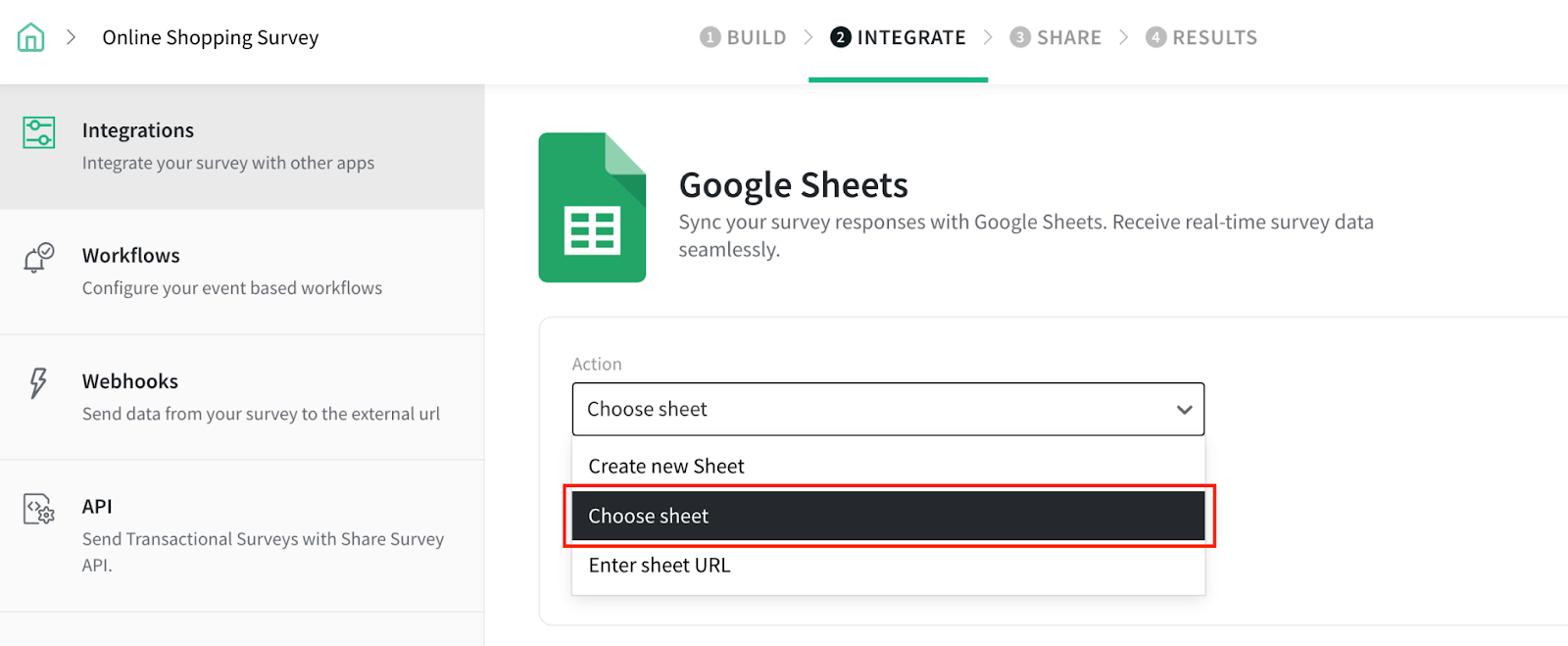
Task: Click the API gear-code icon
Action: click(39, 509)
